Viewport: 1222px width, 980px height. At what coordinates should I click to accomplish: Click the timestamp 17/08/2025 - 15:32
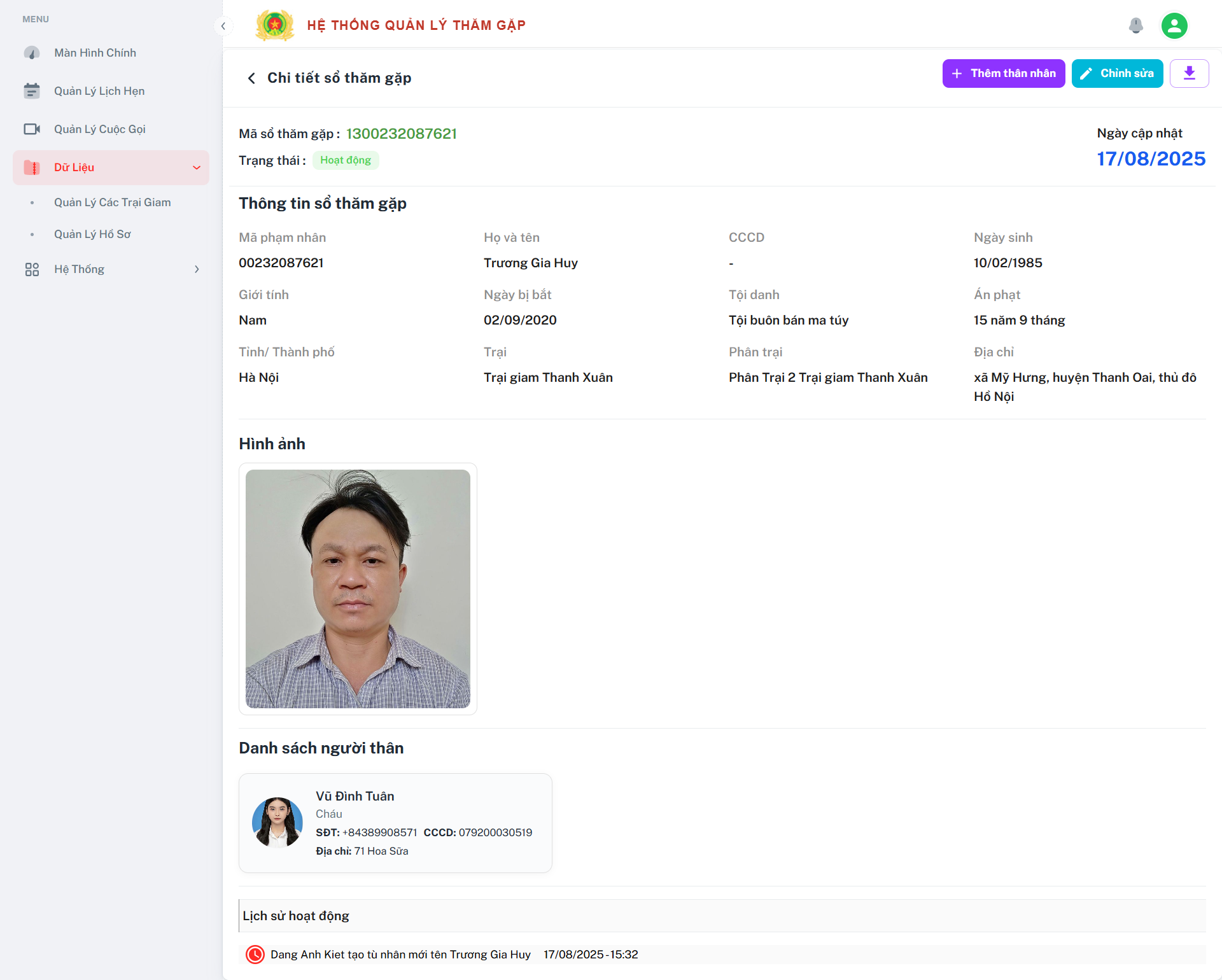pyautogui.click(x=591, y=955)
